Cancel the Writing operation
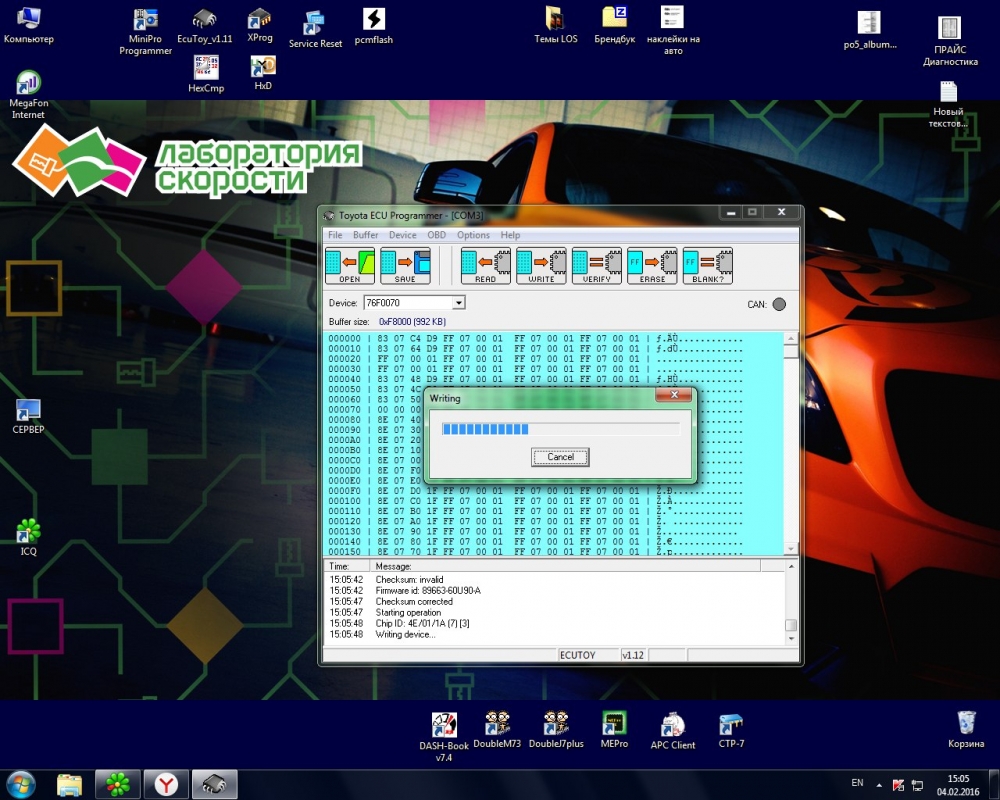The height and width of the screenshot is (800, 1000). [x=560, y=457]
